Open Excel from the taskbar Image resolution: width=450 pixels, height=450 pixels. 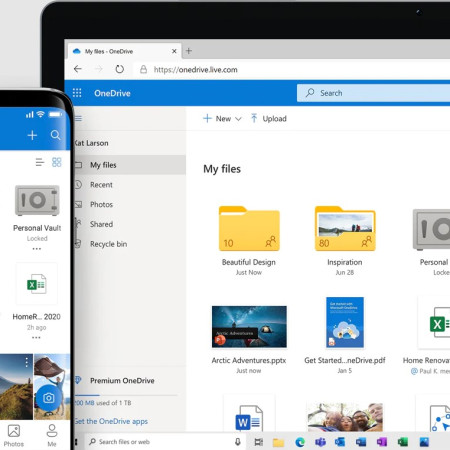(x=403, y=442)
